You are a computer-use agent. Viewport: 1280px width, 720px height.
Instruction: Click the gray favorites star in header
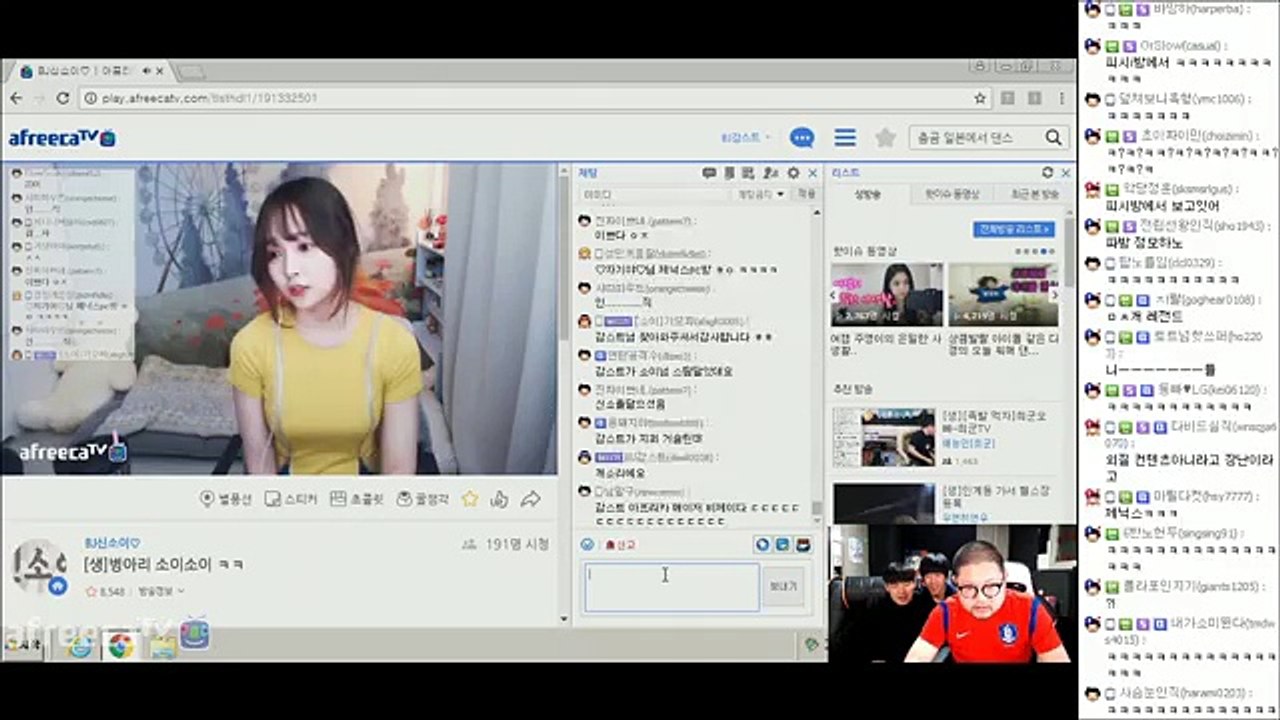(885, 138)
